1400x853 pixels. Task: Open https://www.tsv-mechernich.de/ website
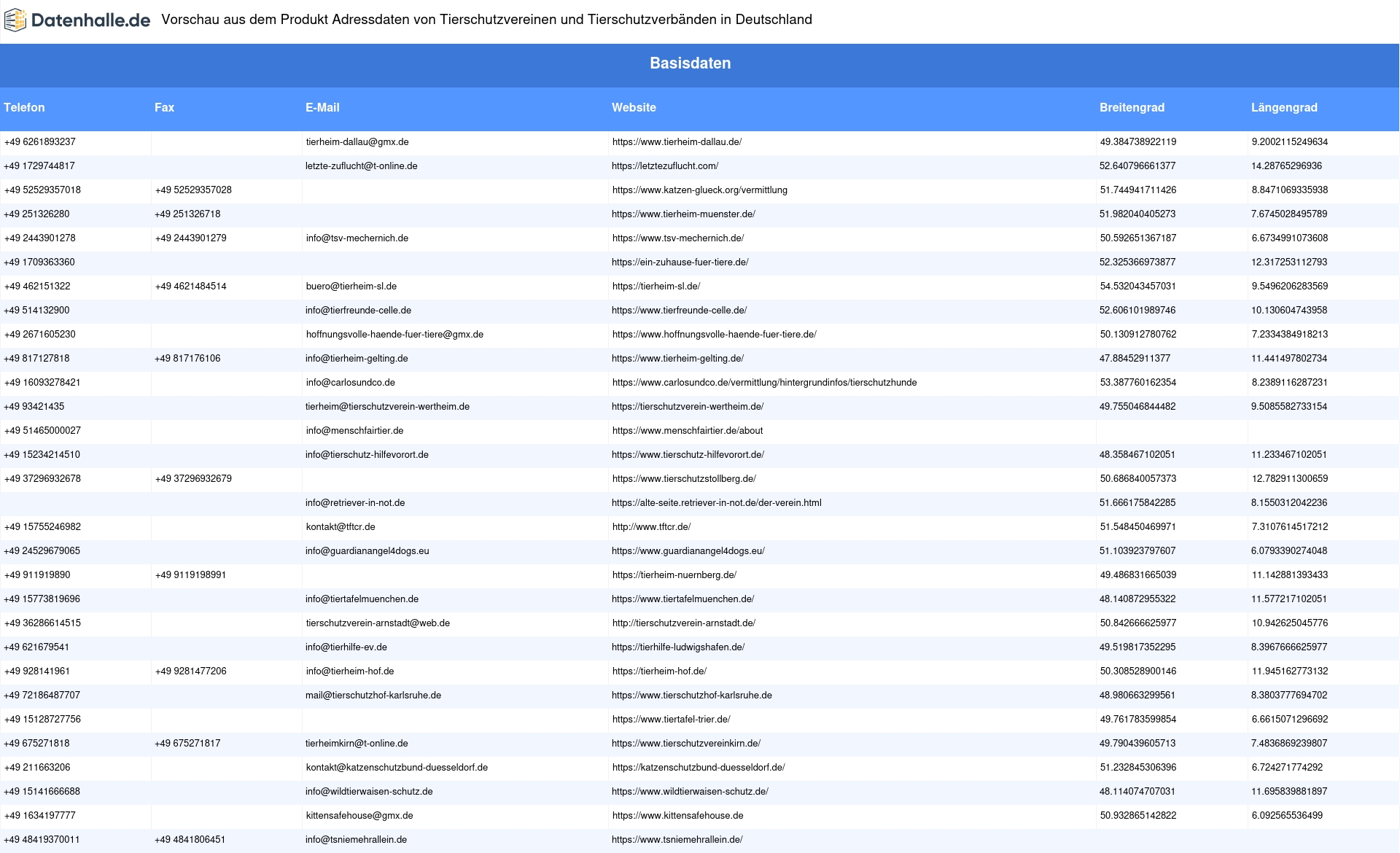pos(678,238)
